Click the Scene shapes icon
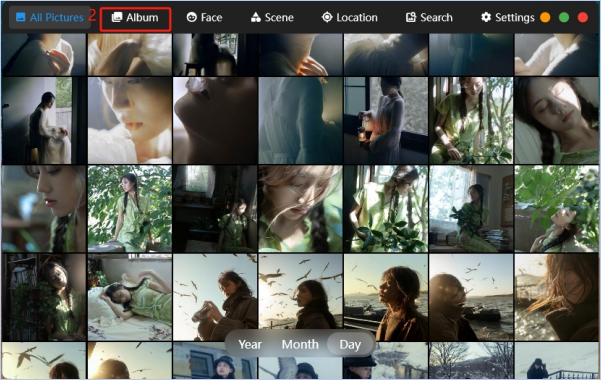This screenshot has width=602, height=380. tap(256, 17)
